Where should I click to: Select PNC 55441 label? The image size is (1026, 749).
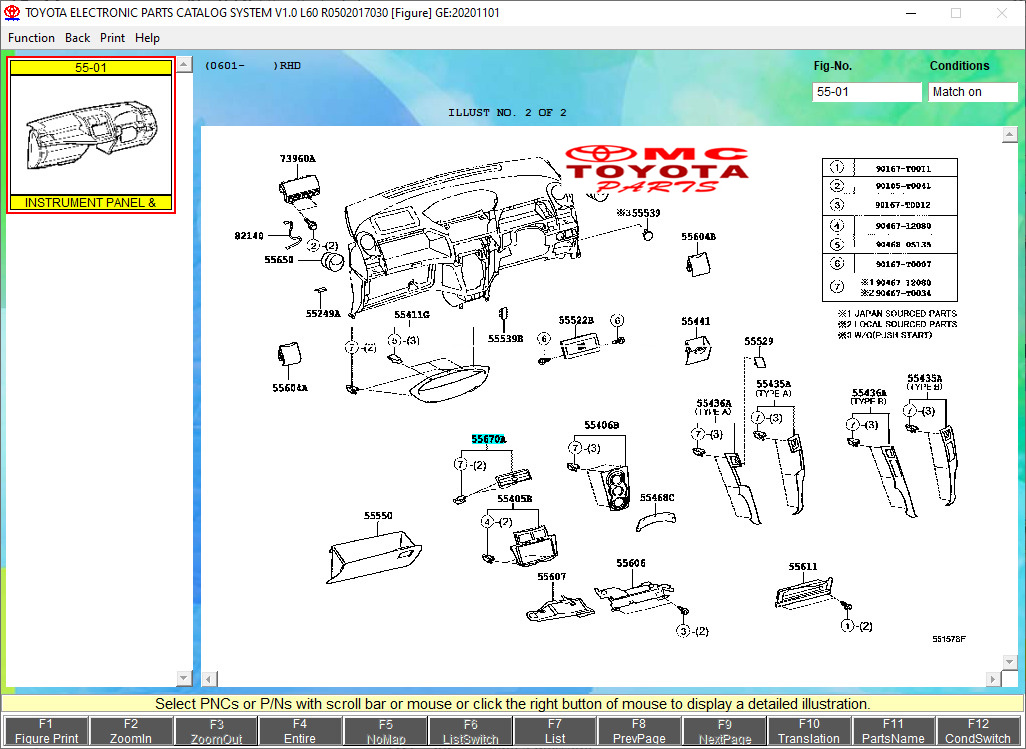click(x=696, y=321)
